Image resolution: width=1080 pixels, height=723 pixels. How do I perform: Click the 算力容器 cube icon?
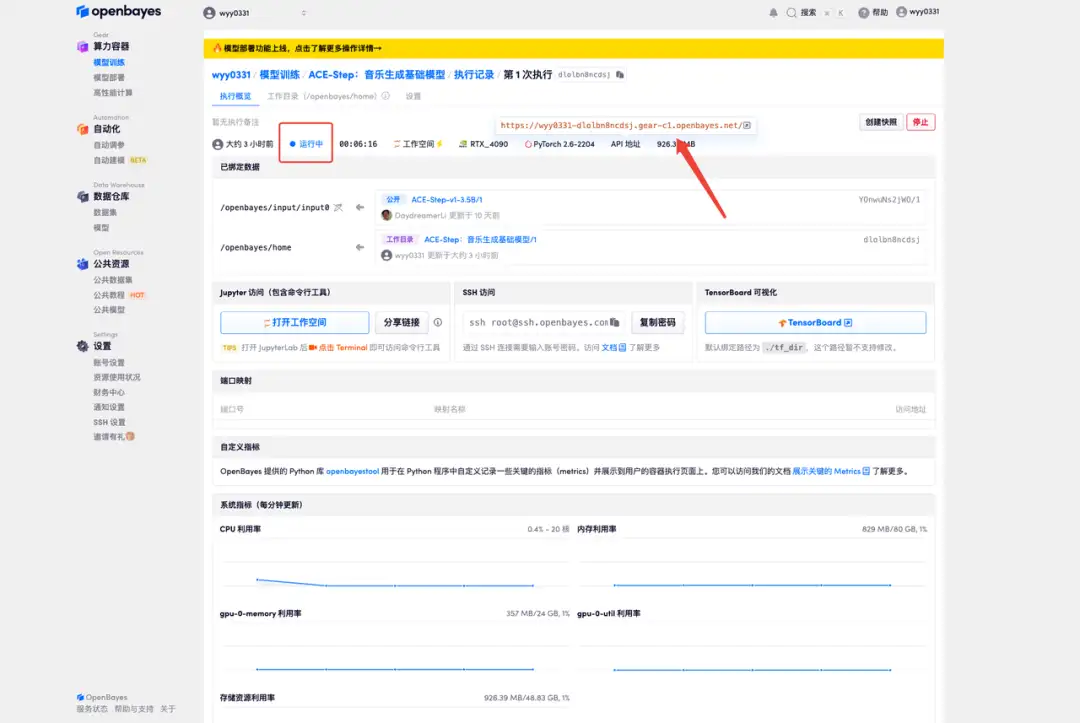click(83, 46)
